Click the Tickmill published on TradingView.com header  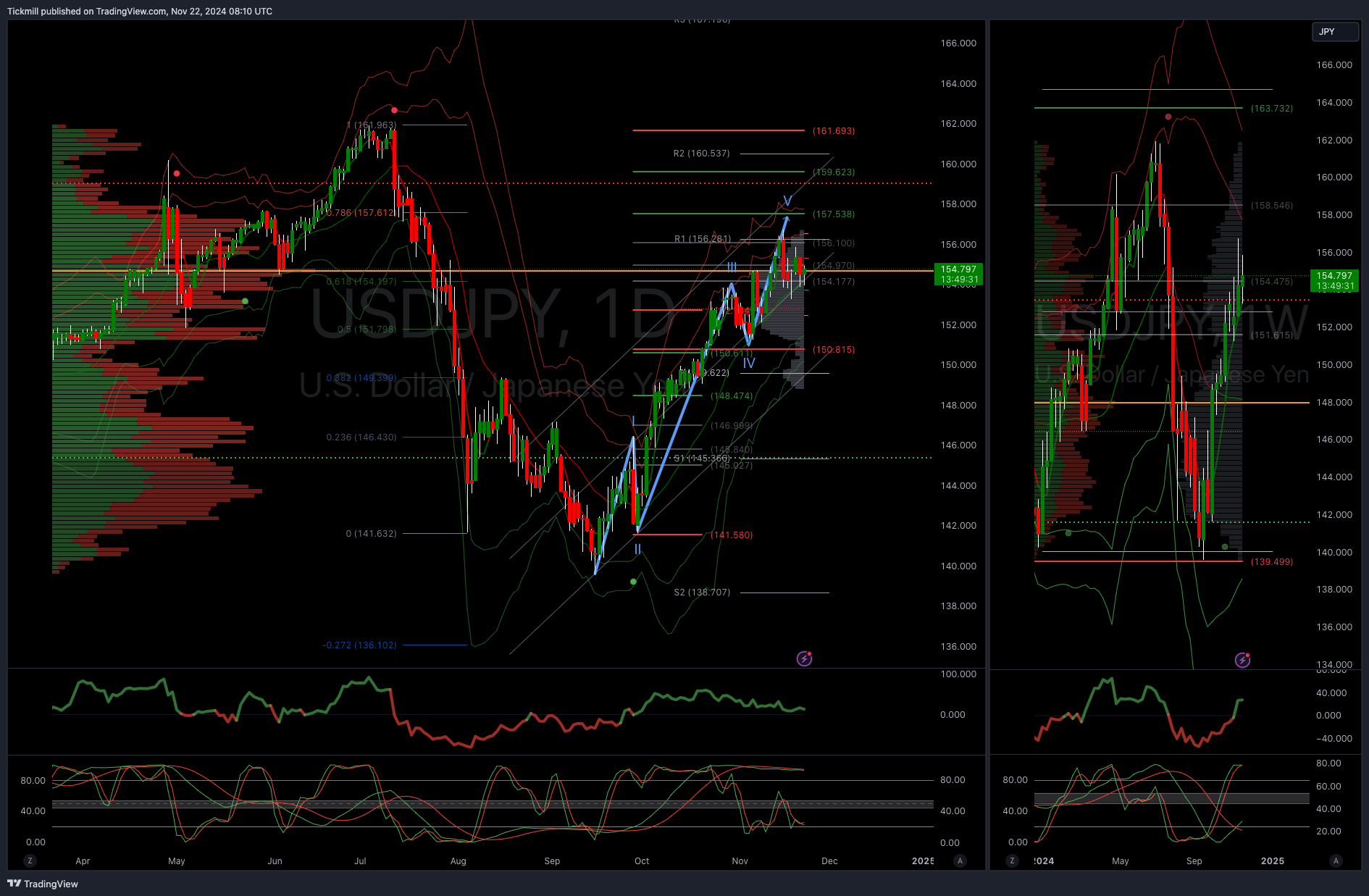[140, 12]
